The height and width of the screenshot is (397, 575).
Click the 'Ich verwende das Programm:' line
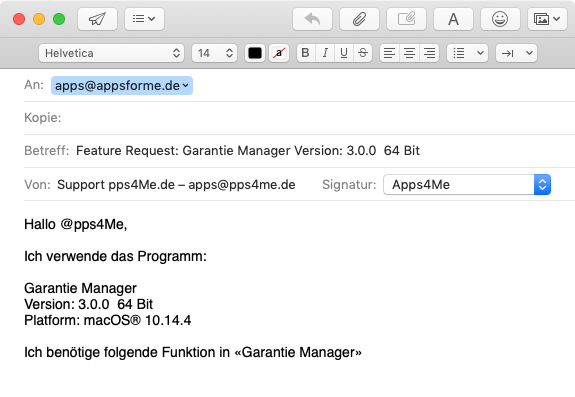click(115, 256)
